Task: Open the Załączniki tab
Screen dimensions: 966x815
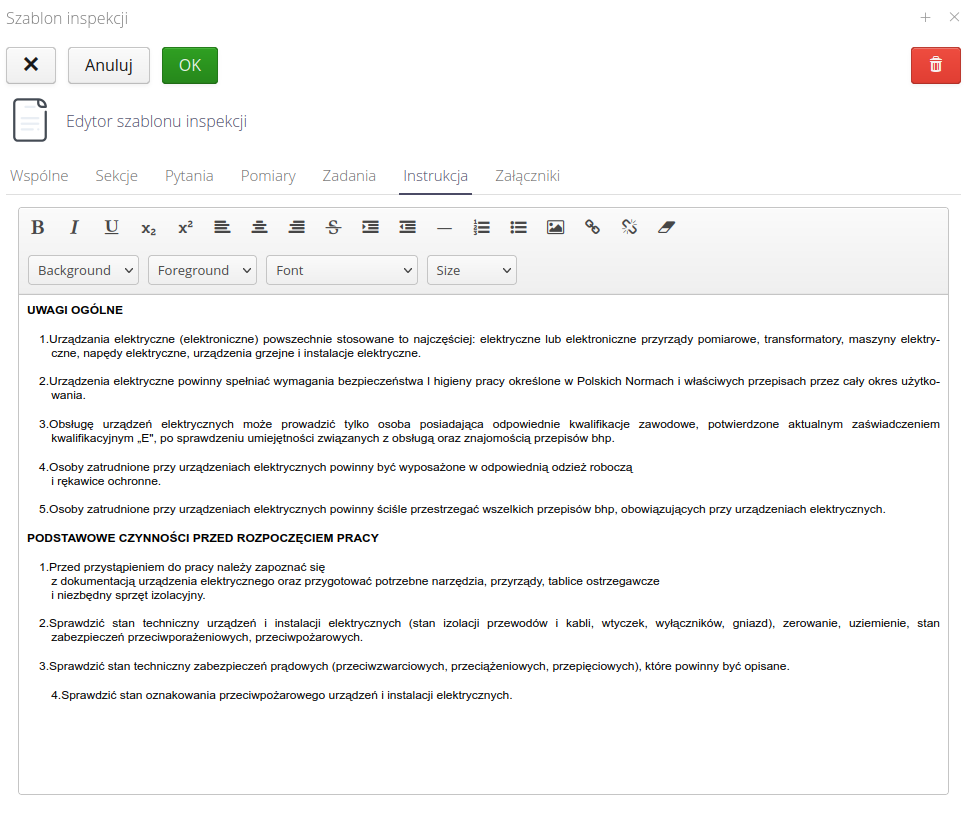Action: (x=527, y=176)
